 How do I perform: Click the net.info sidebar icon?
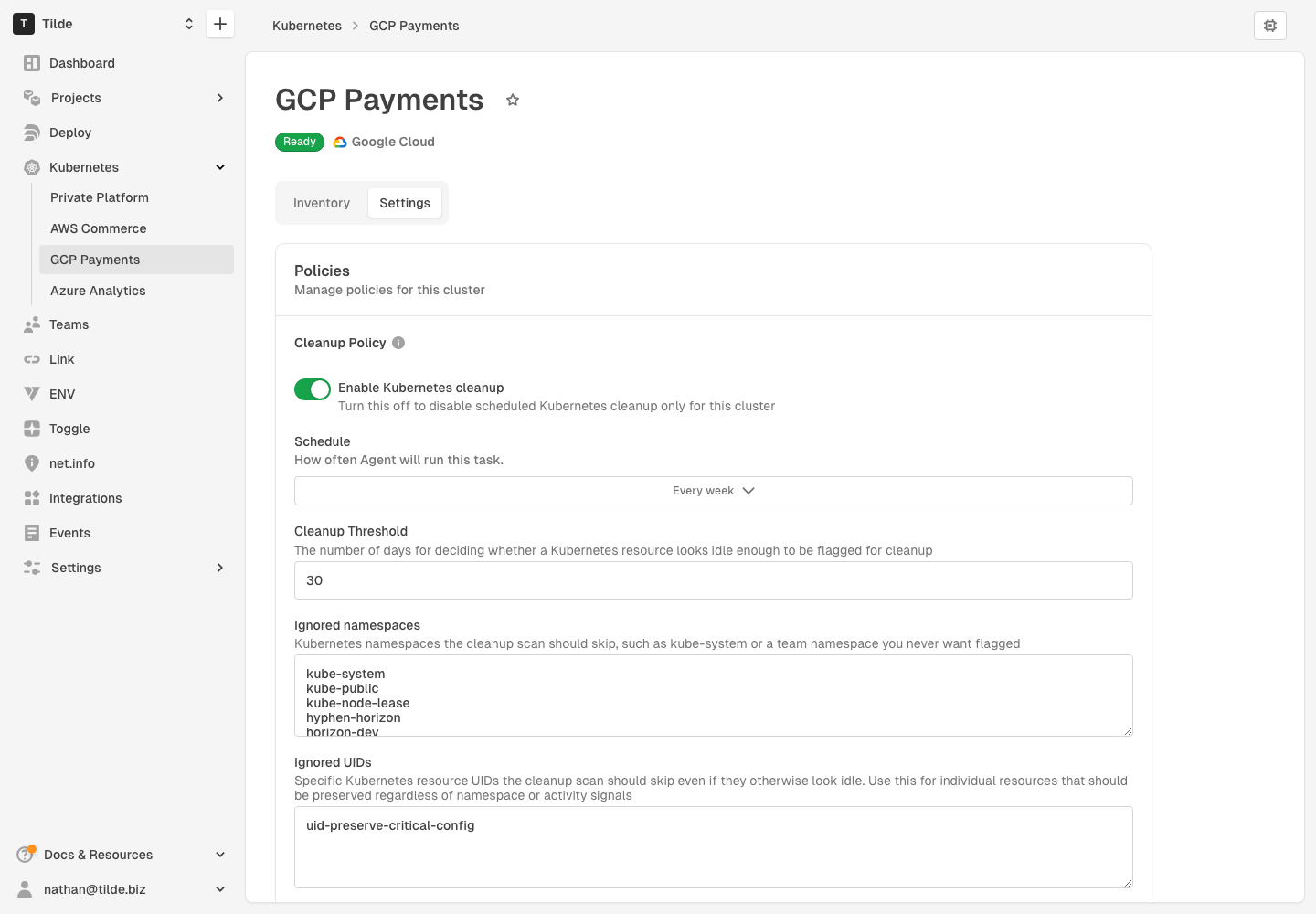click(32, 463)
